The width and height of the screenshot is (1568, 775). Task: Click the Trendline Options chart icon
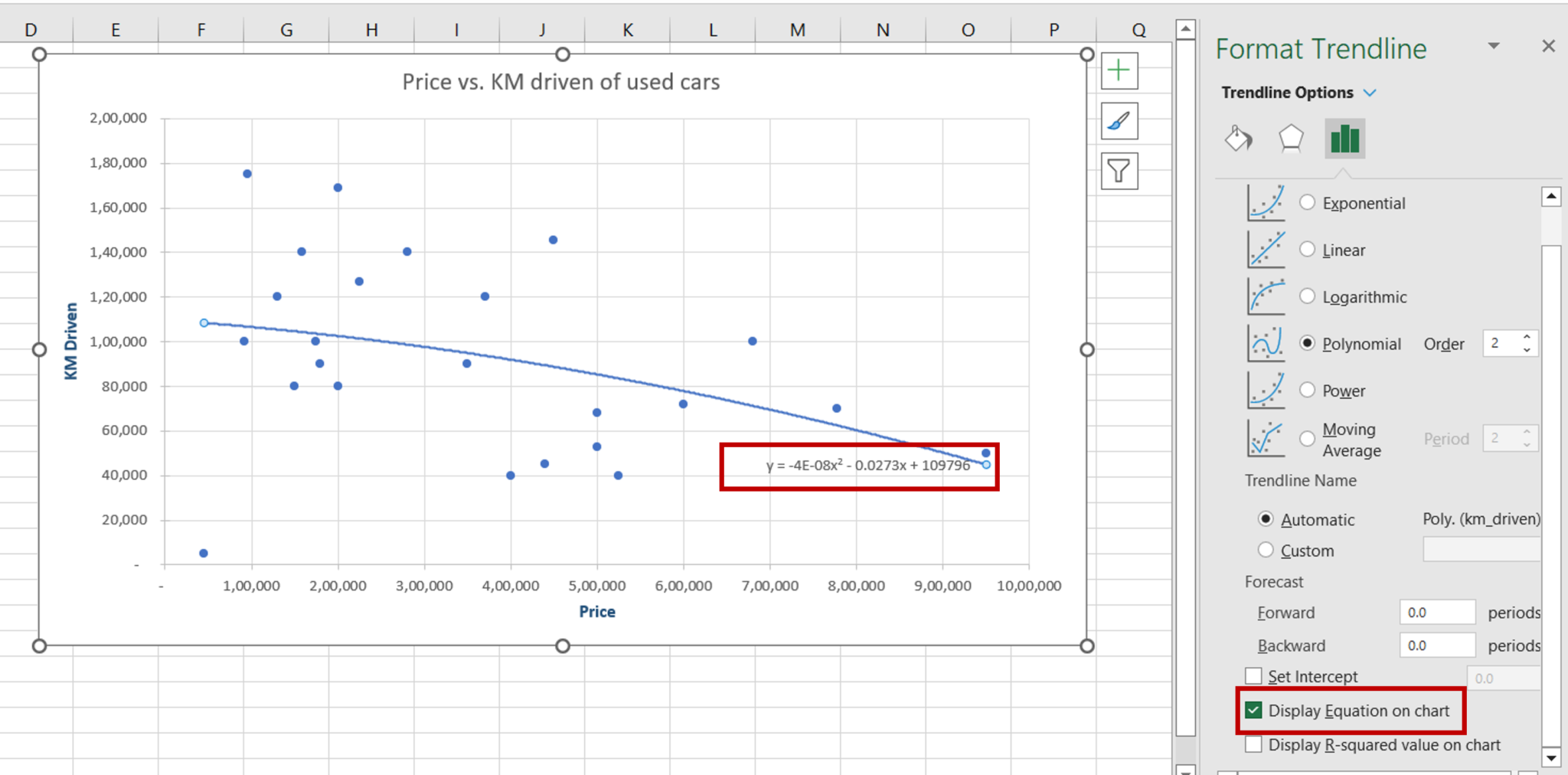pos(1344,139)
